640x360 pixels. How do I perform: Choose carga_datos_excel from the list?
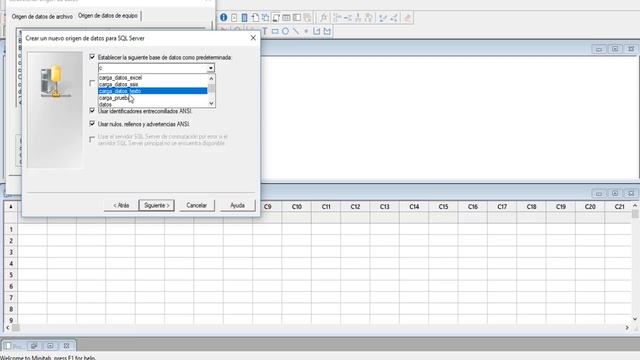tap(153, 78)
